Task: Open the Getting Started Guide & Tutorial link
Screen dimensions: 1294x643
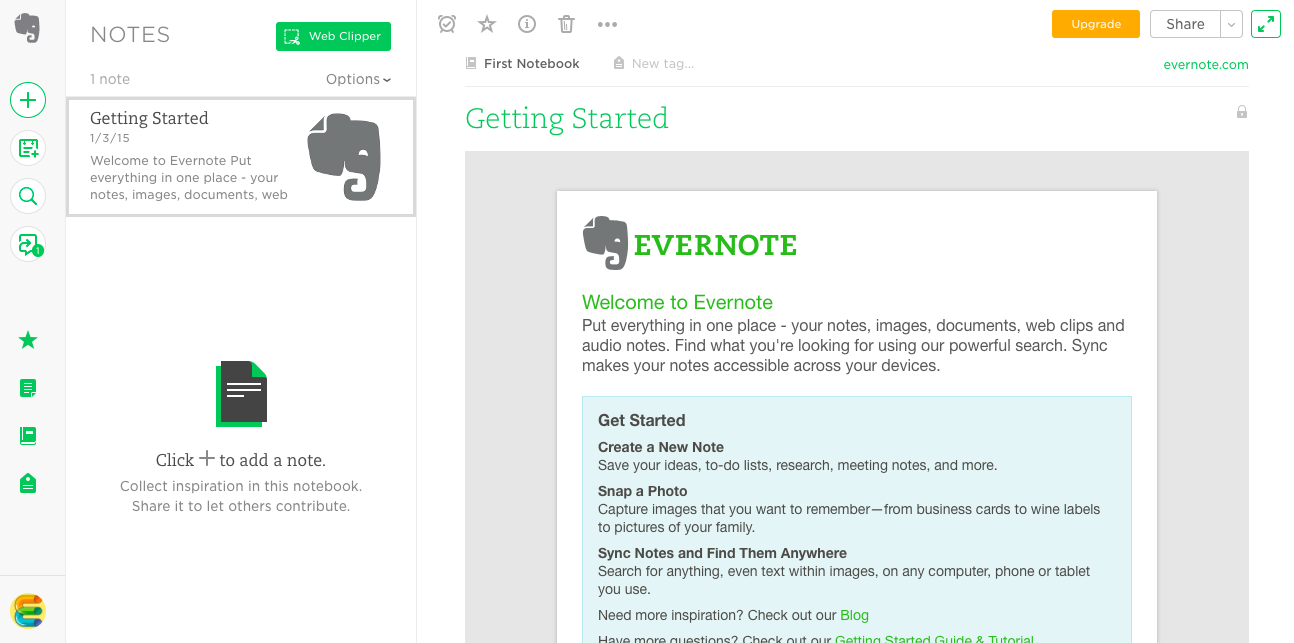Action: tap(934, 639)
